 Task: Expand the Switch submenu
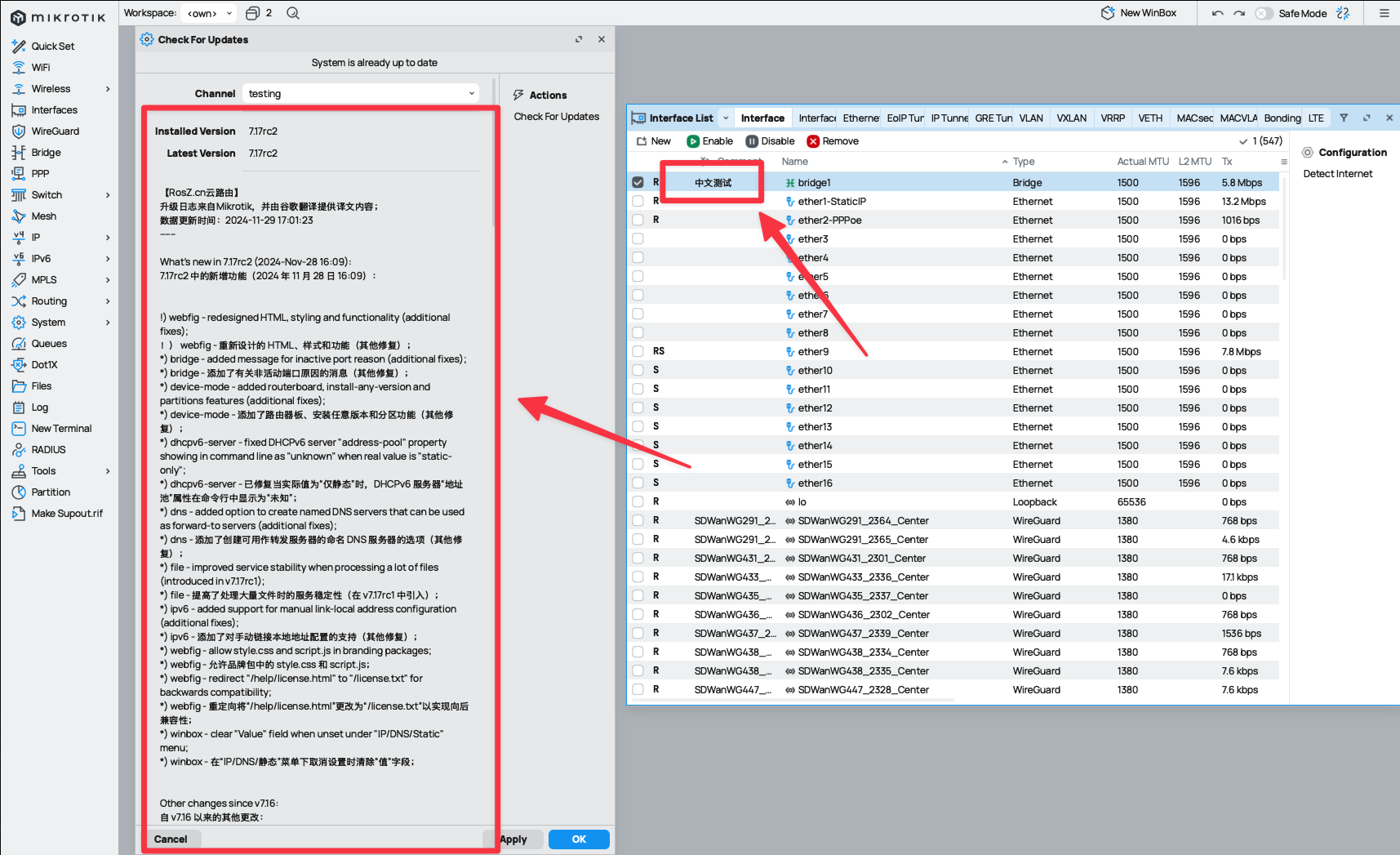pos(108,195)
